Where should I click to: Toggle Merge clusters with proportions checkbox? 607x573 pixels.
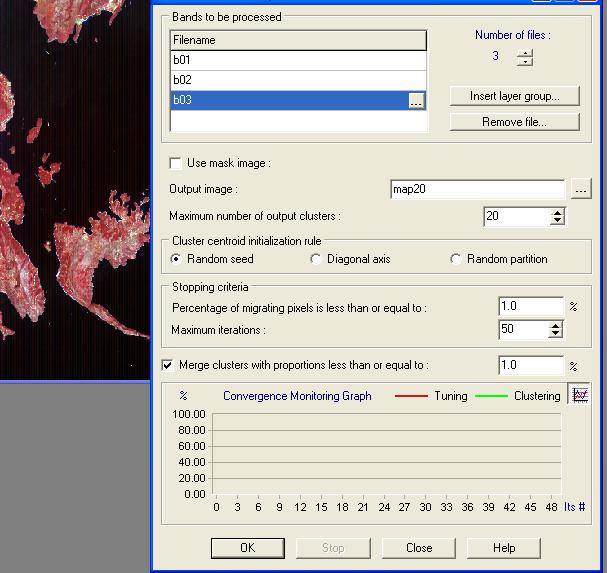[168, 365]
